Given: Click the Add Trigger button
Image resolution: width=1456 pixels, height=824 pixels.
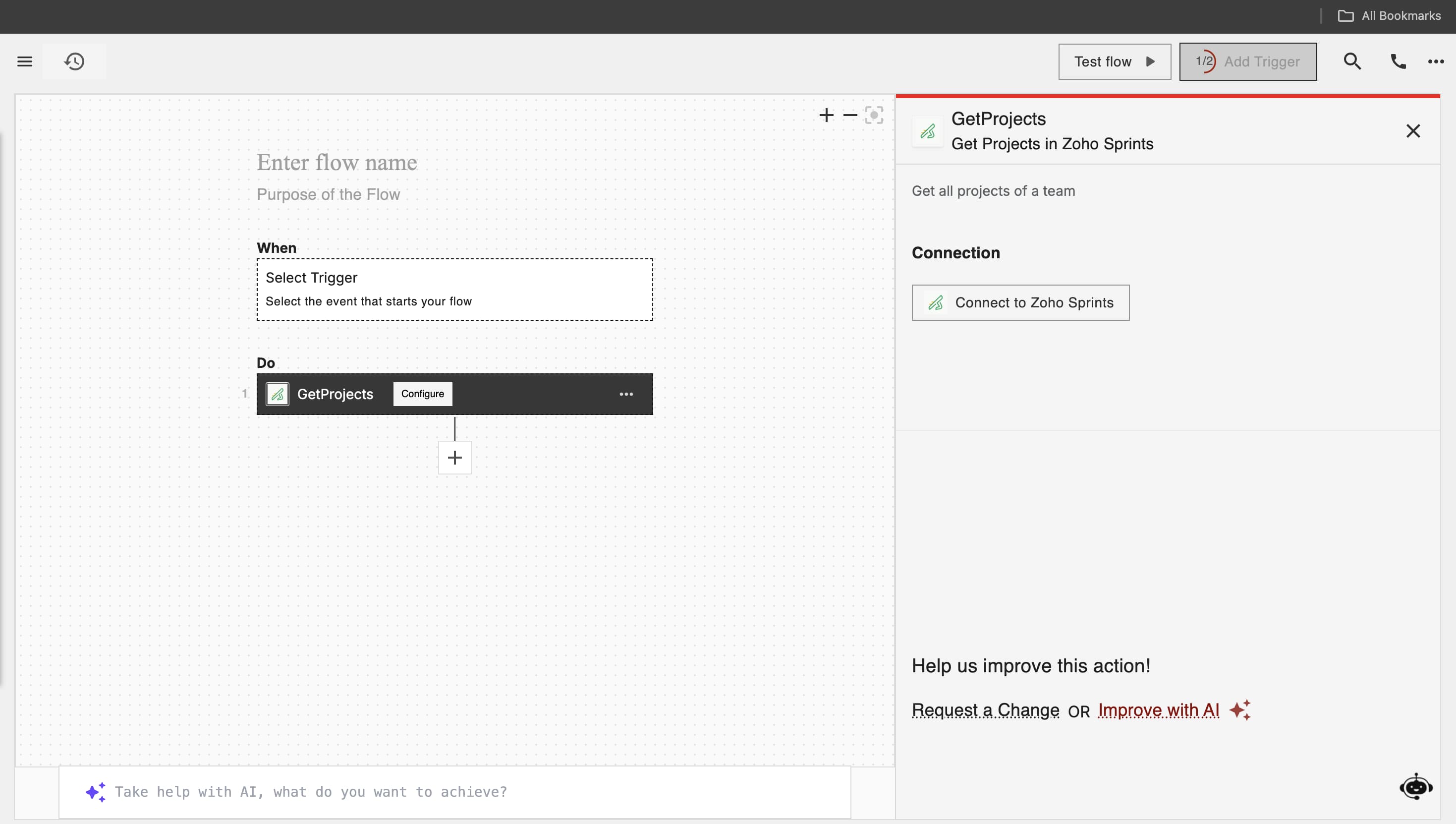Looking at the screenshot, I should 1248,61.
